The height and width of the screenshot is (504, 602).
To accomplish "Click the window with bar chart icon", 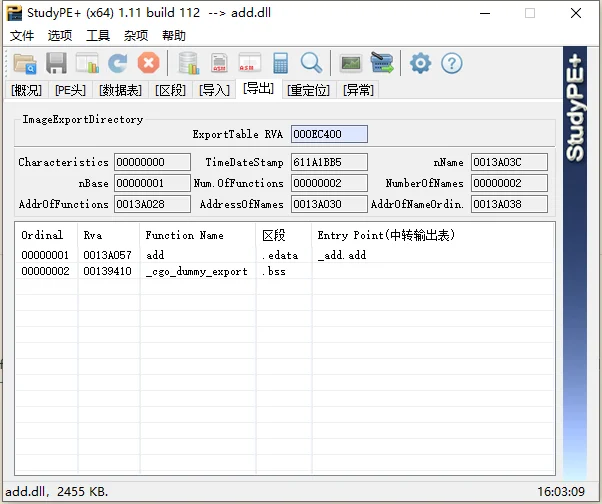I will coord(87,63).
